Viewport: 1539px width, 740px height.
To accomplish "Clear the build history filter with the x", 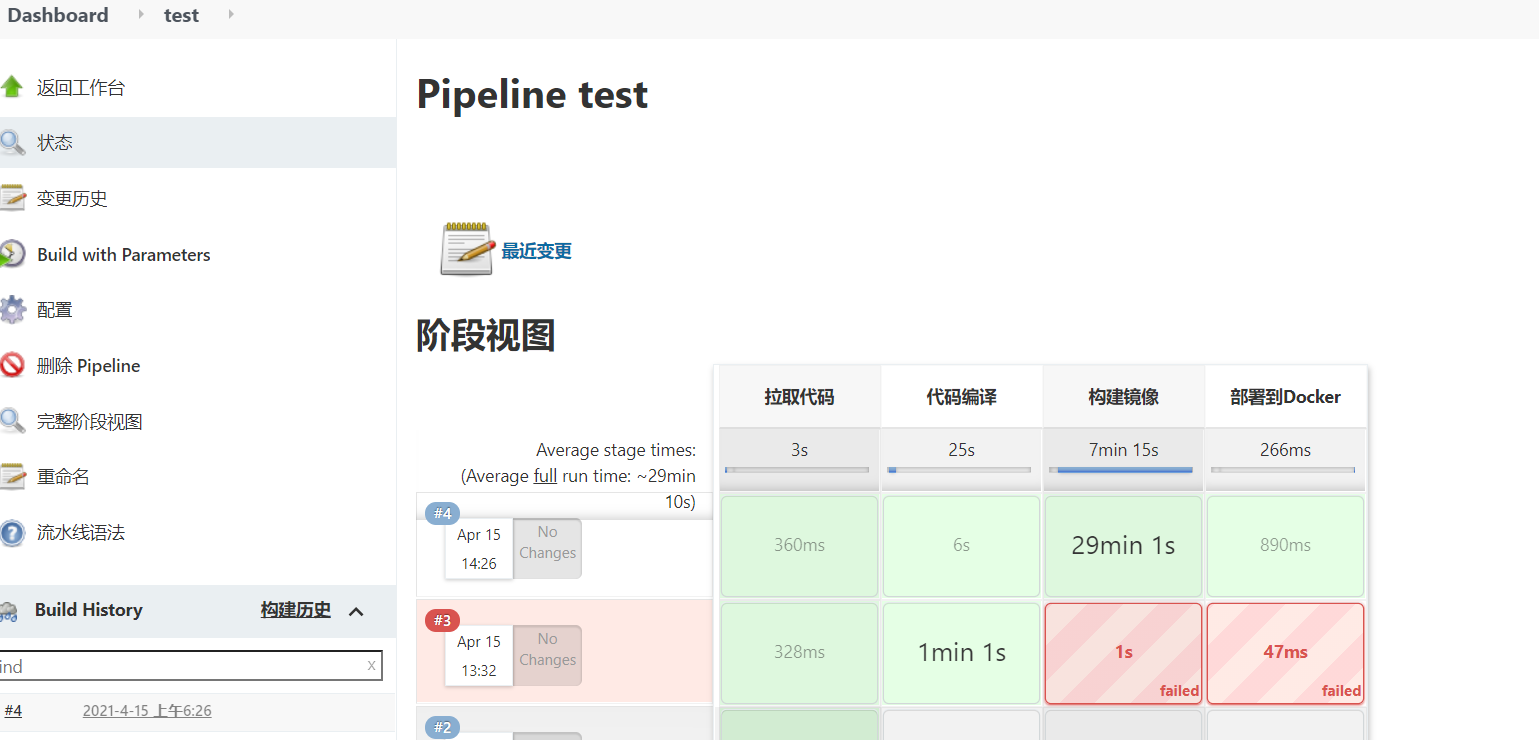I will tap(371, 665).
